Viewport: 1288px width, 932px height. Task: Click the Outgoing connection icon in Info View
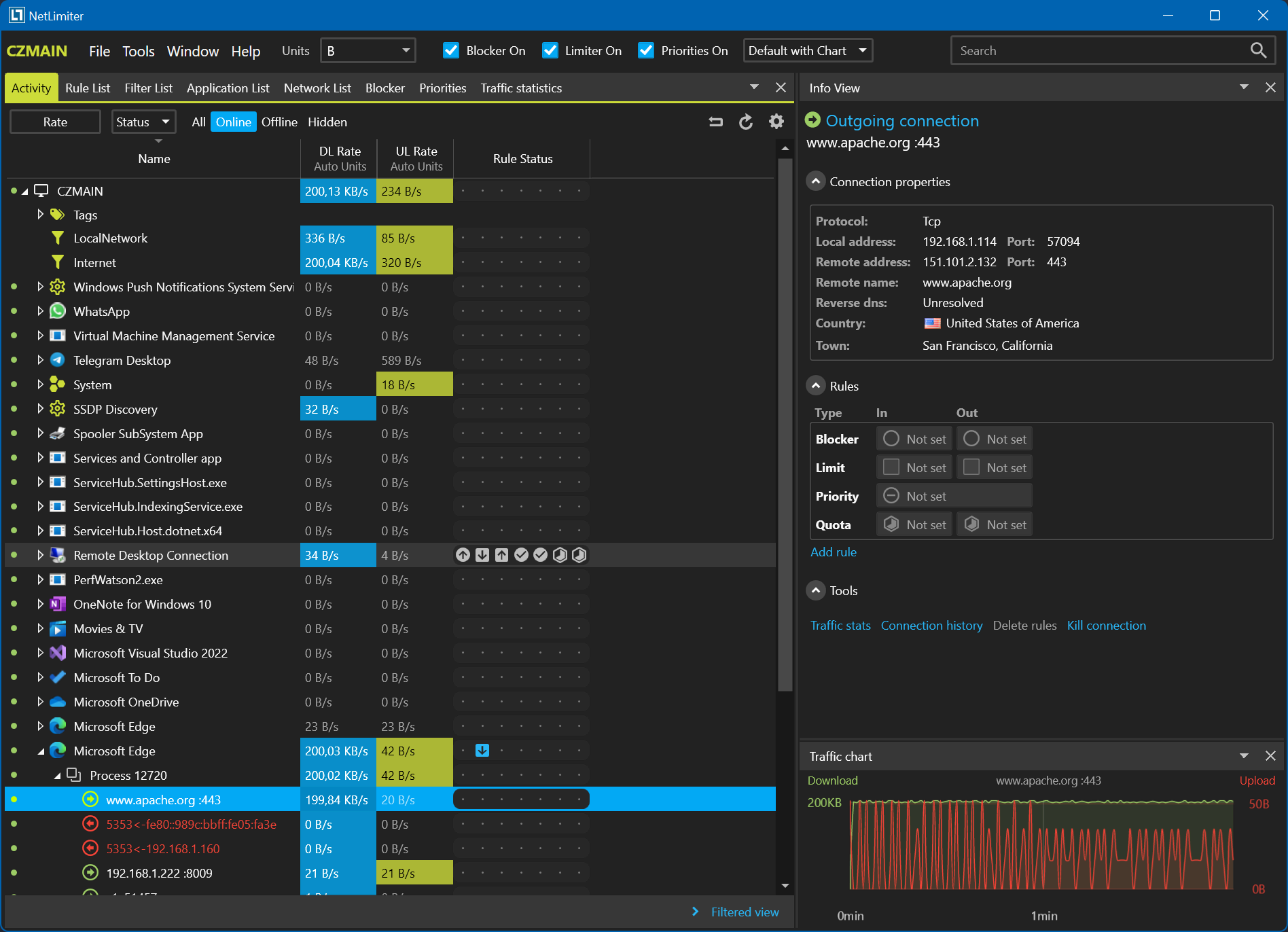pos(812,120)
